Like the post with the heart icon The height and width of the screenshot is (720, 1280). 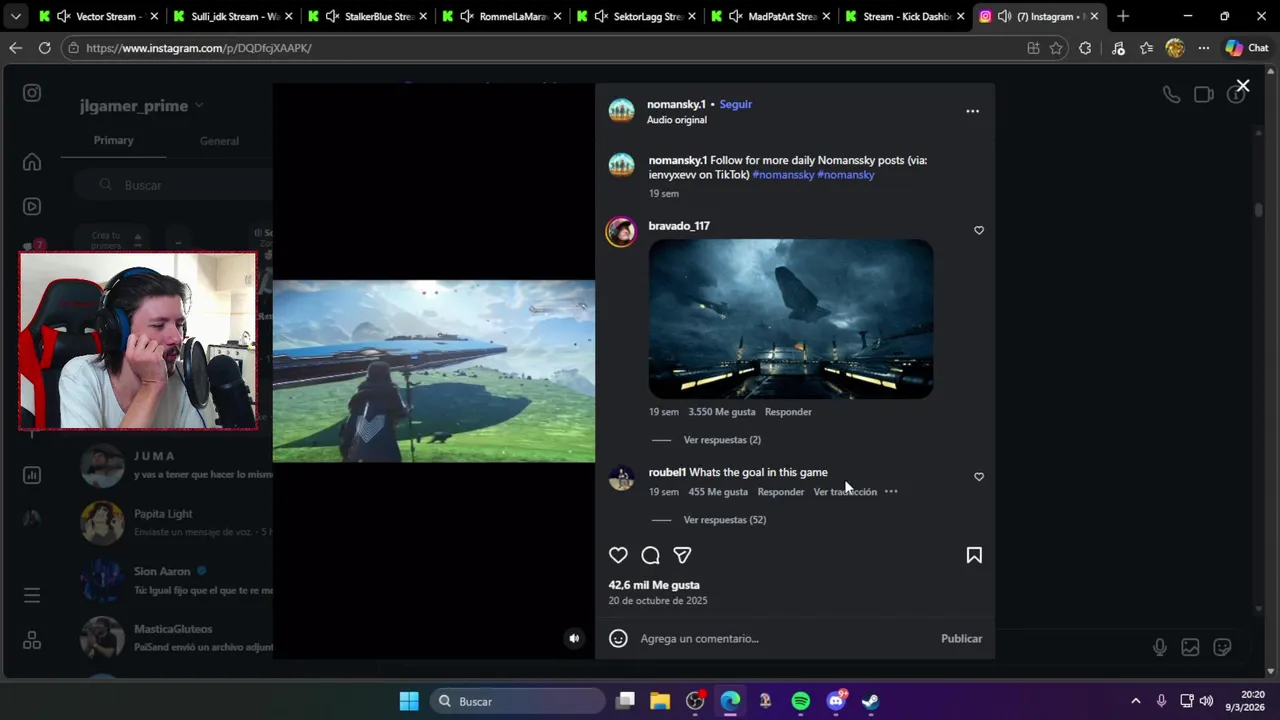tap(618, 555)
